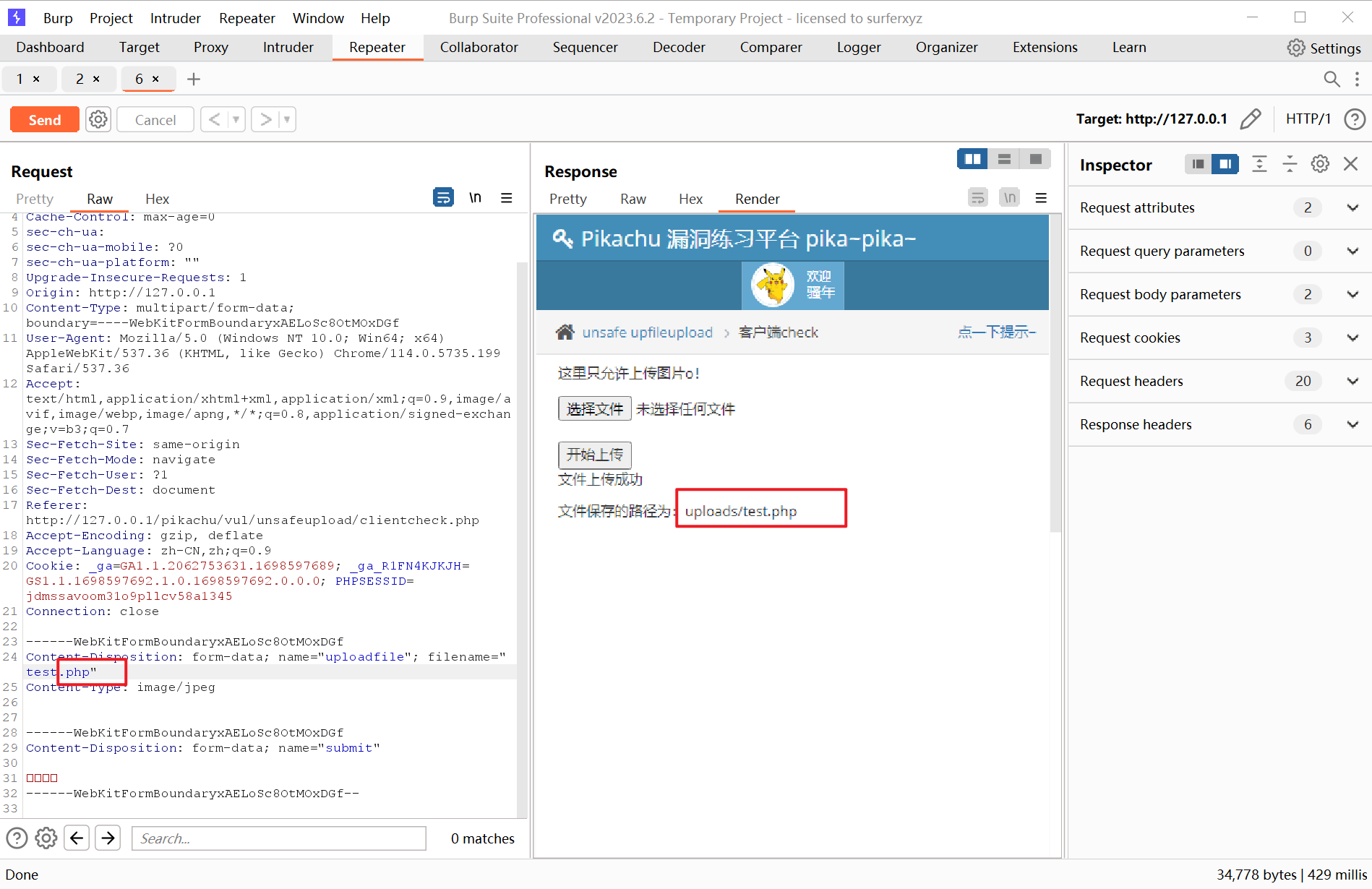Open the Request panel hamburger menu
The height and width of the screenshot is (889, 1372).
tap(507, 197)
